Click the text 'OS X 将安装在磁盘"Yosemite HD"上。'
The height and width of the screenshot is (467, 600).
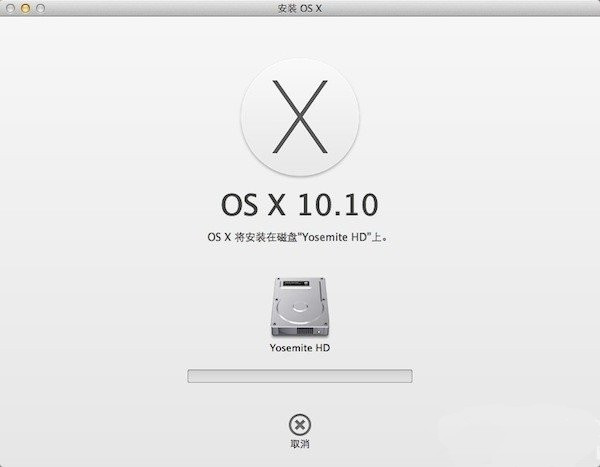coord(298,237)
